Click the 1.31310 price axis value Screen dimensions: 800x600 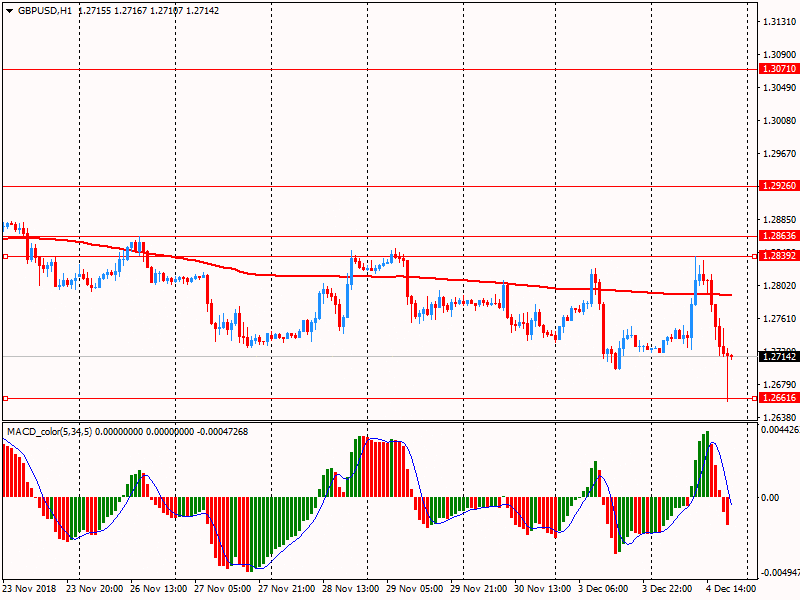point(777,21)
